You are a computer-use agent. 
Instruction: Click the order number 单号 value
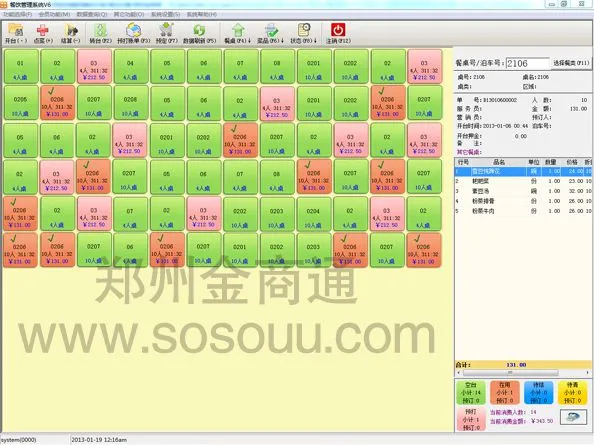(500, 100)
